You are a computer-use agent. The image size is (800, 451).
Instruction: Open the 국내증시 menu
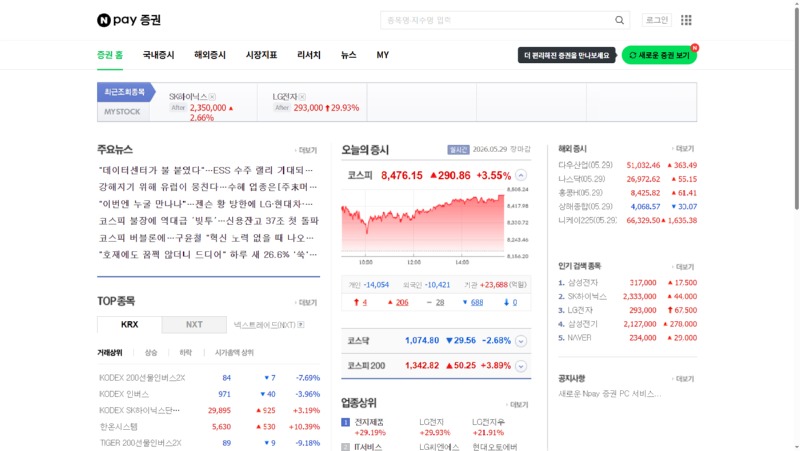point(158,55)
